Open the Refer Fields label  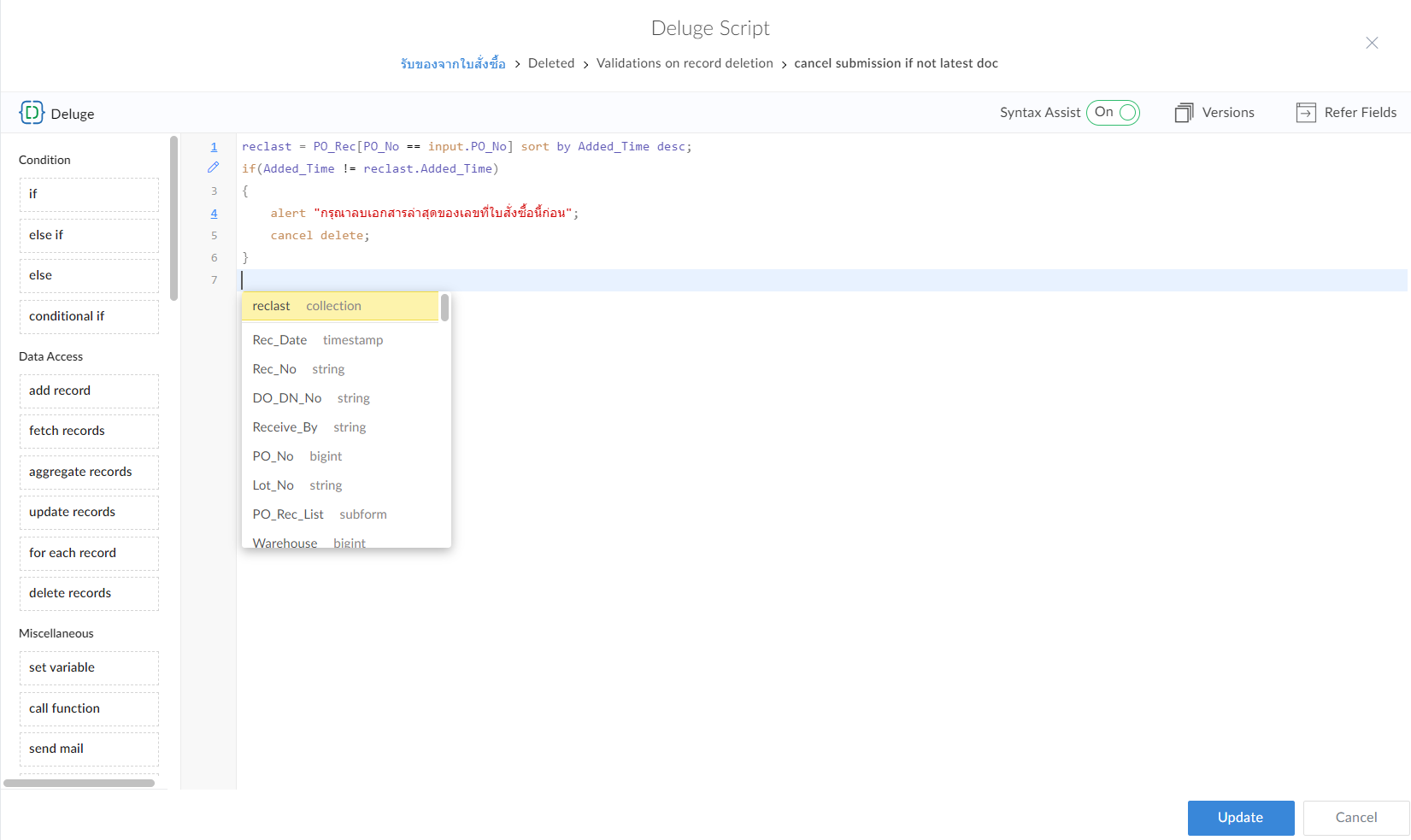(x=1361, y=113)
